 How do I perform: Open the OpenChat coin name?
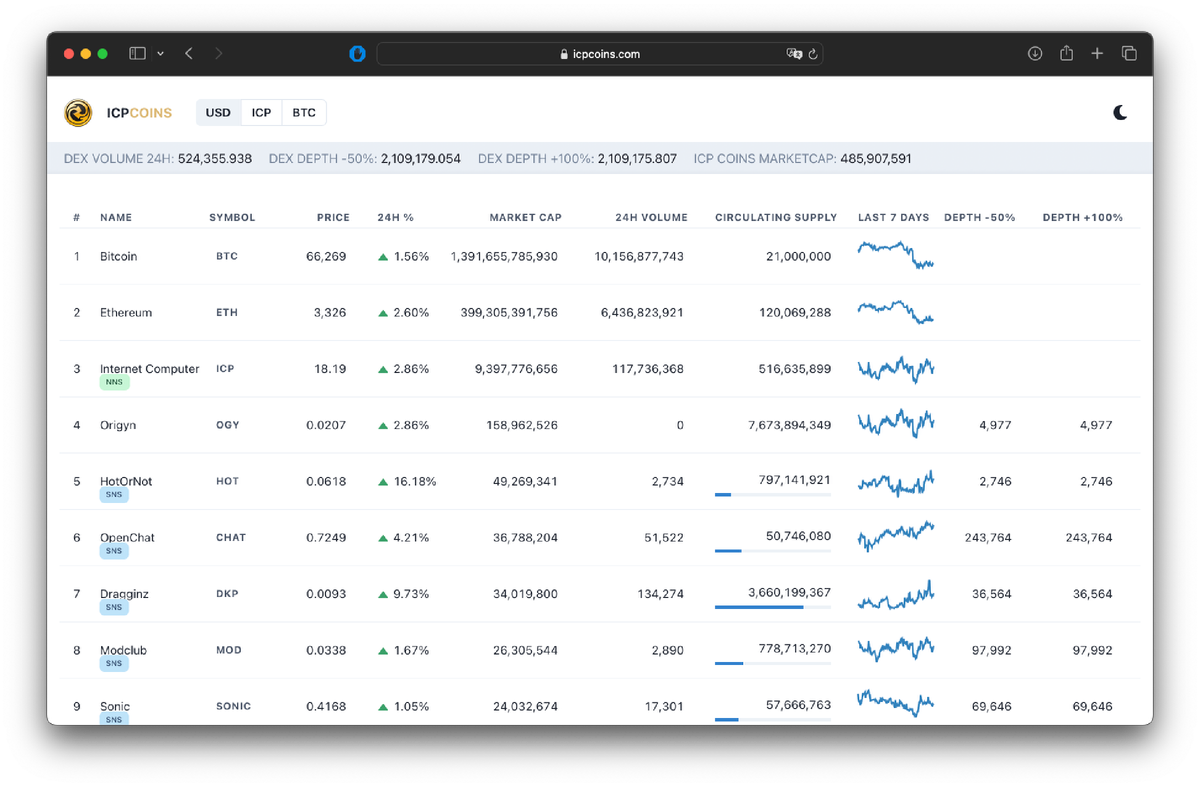[127, 537]
